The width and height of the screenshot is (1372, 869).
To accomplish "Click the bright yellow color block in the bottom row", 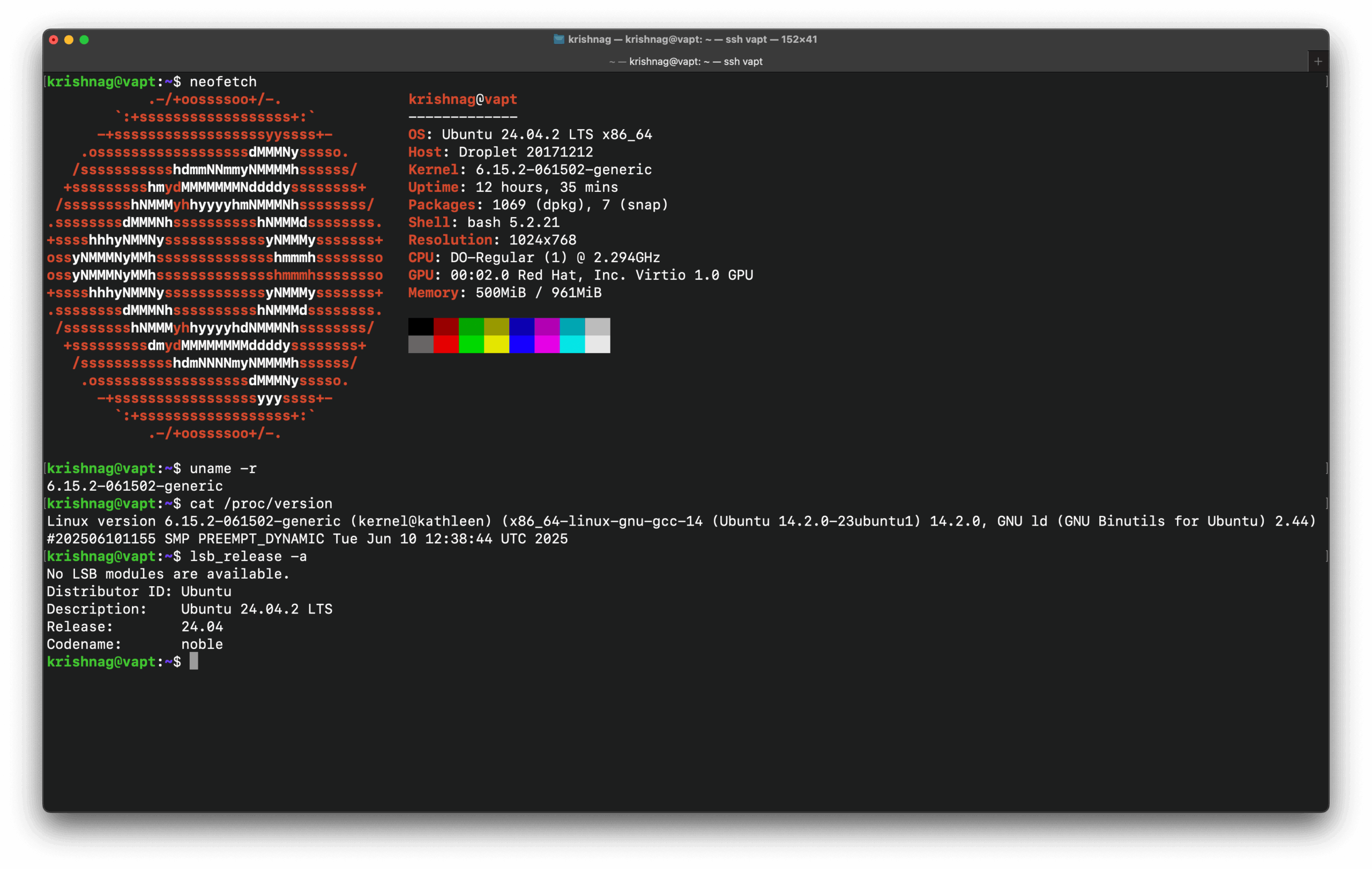I will 497,344.
